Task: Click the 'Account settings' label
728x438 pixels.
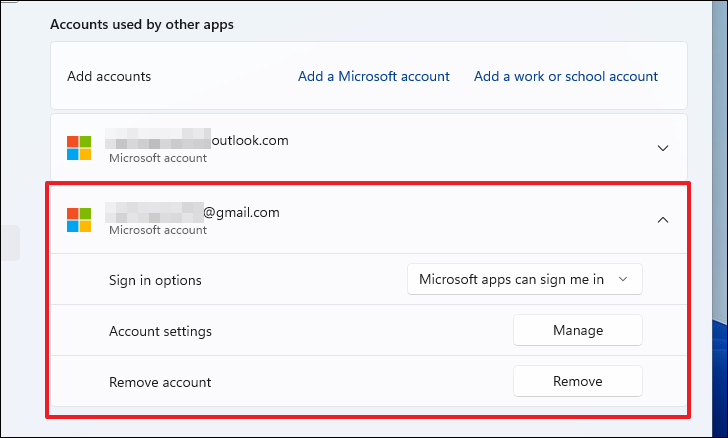Action: [x=160, y=331]
